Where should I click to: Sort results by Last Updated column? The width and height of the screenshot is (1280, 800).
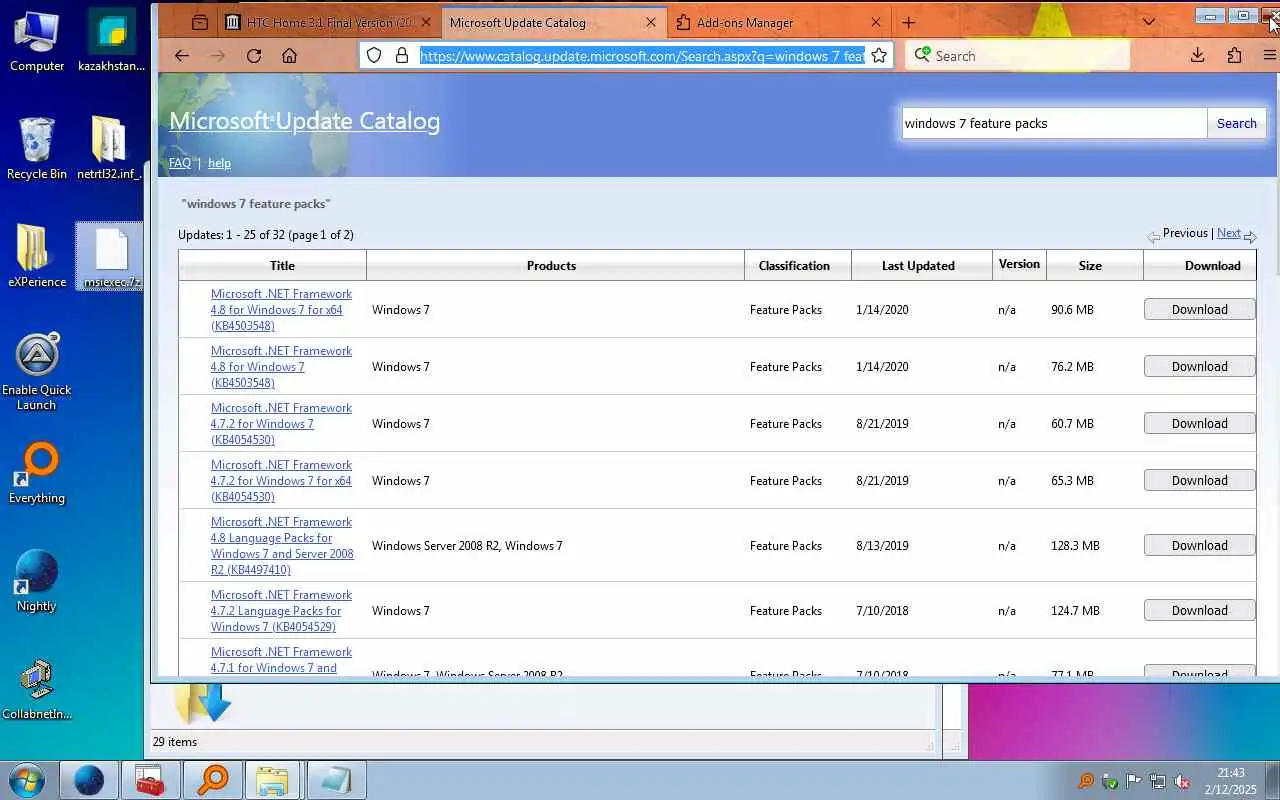[918, 265]
